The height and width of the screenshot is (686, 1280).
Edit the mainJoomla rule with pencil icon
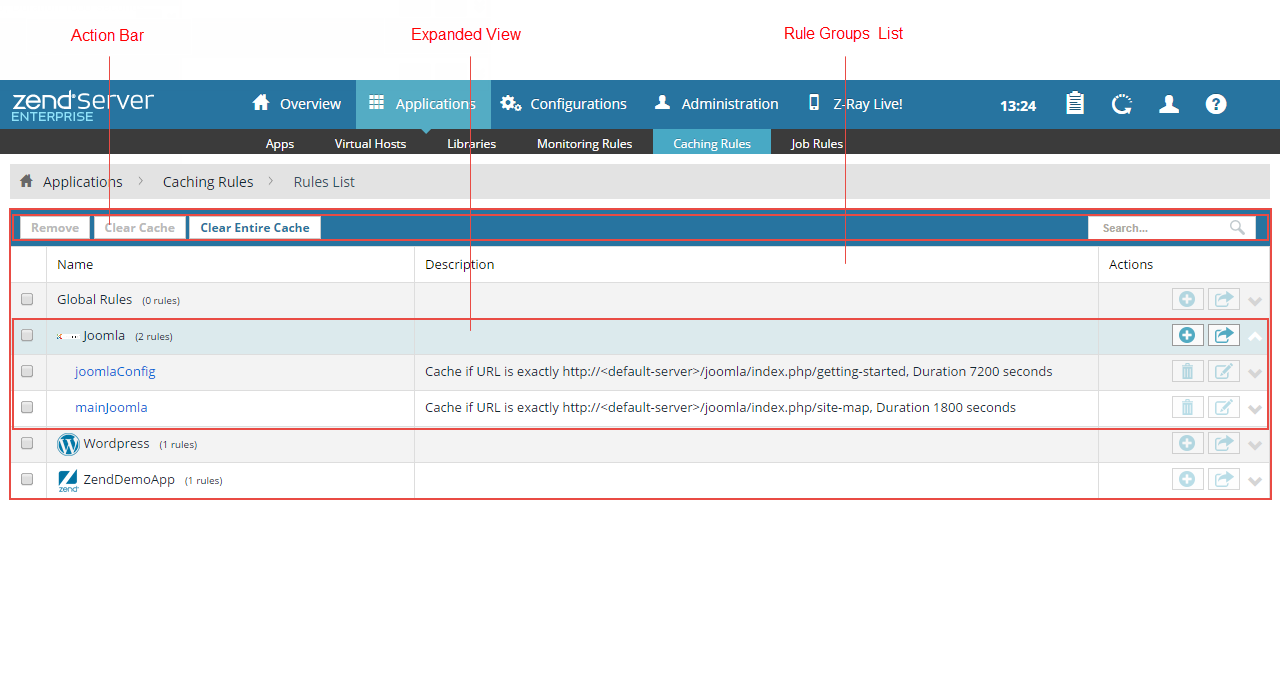point(1224,408)
